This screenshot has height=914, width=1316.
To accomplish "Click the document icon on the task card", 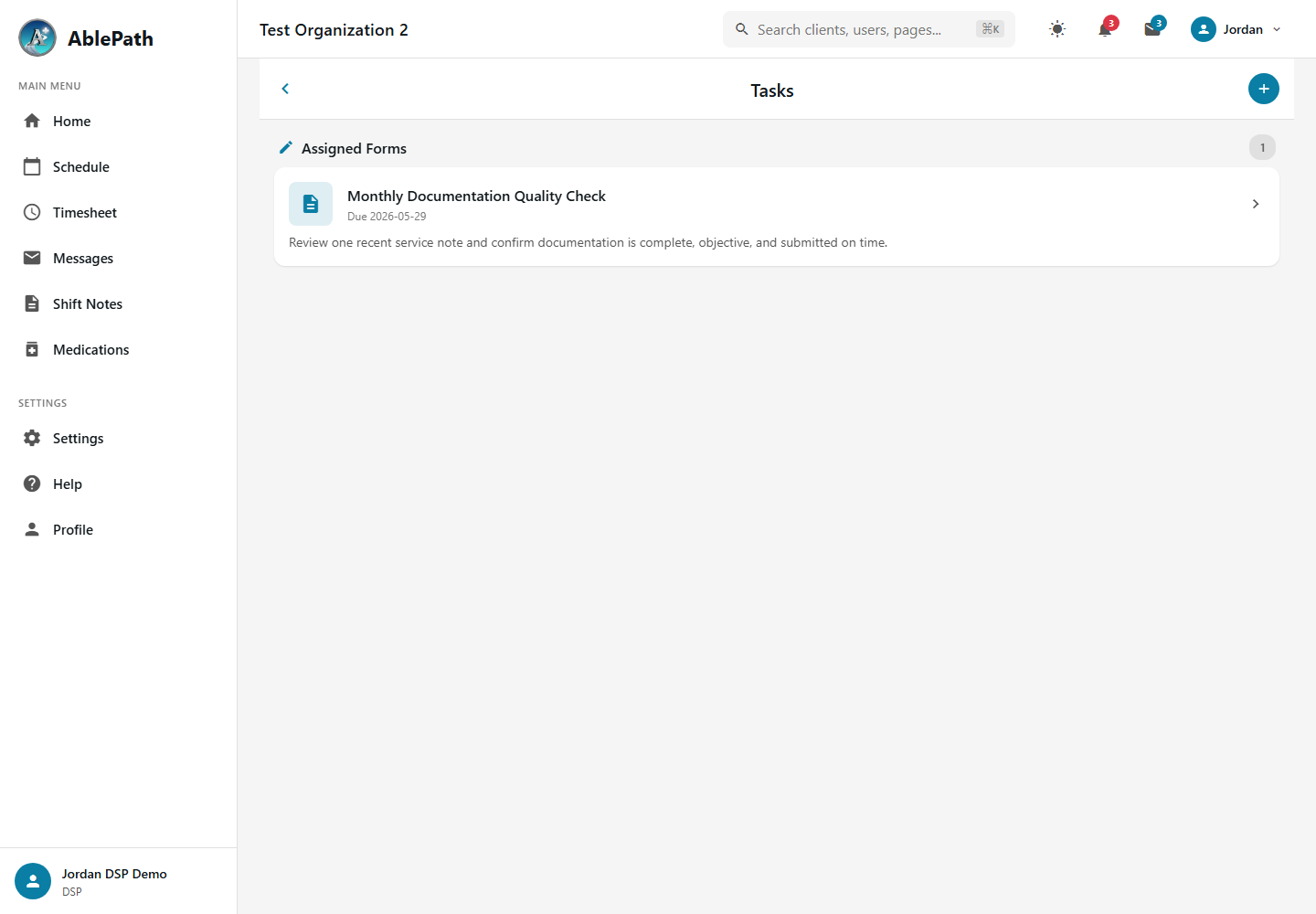I will pyautogui.click(x=311, y=204).
